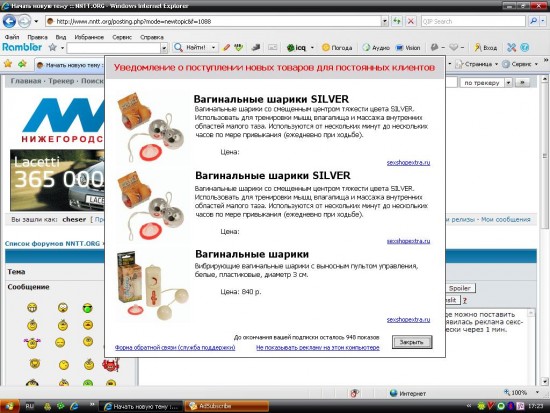Screen dimensions: 550x413
Task: Click the green Refresh arrows icon
Action: coord(397,21)
